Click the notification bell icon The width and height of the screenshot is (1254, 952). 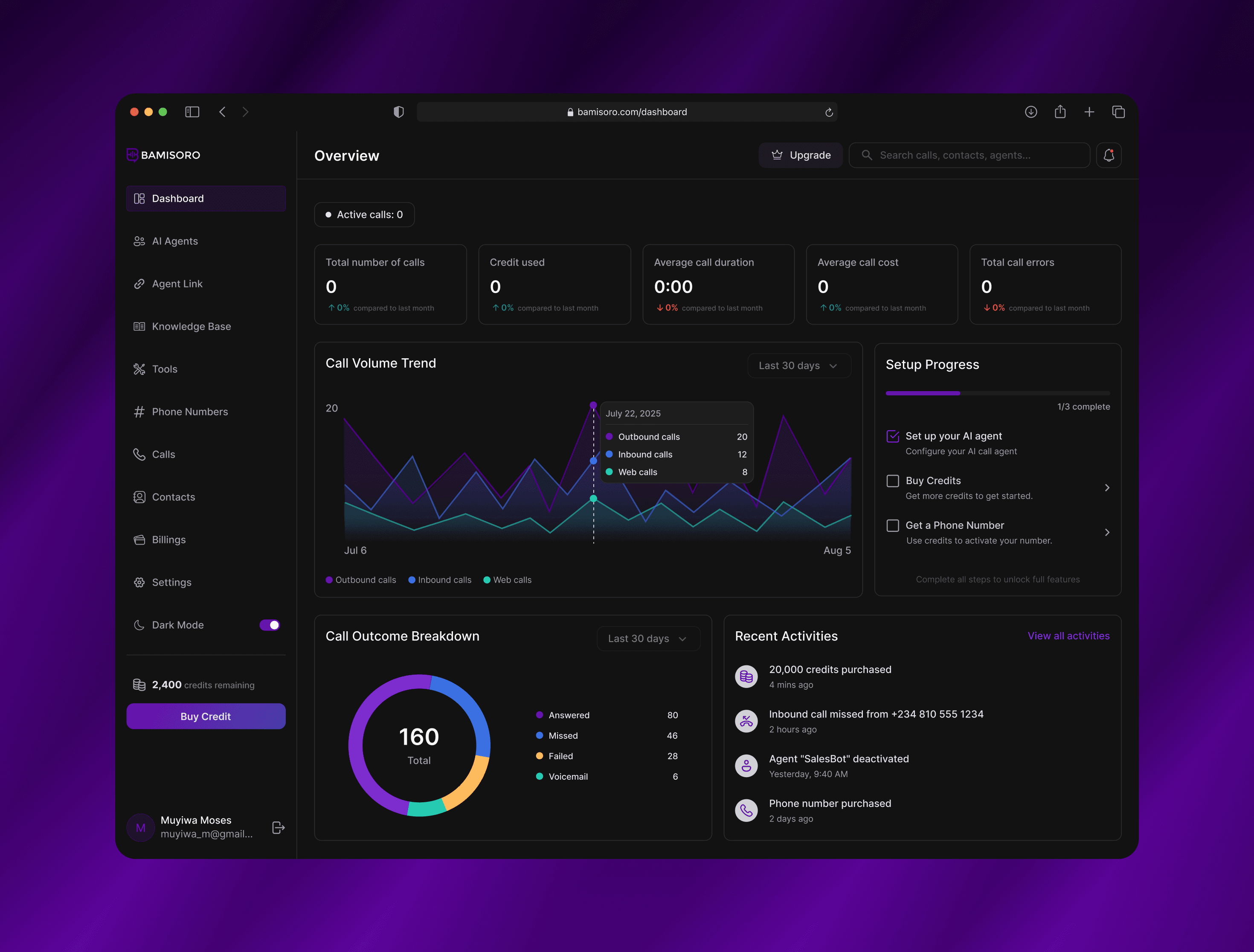point(1108,155)
